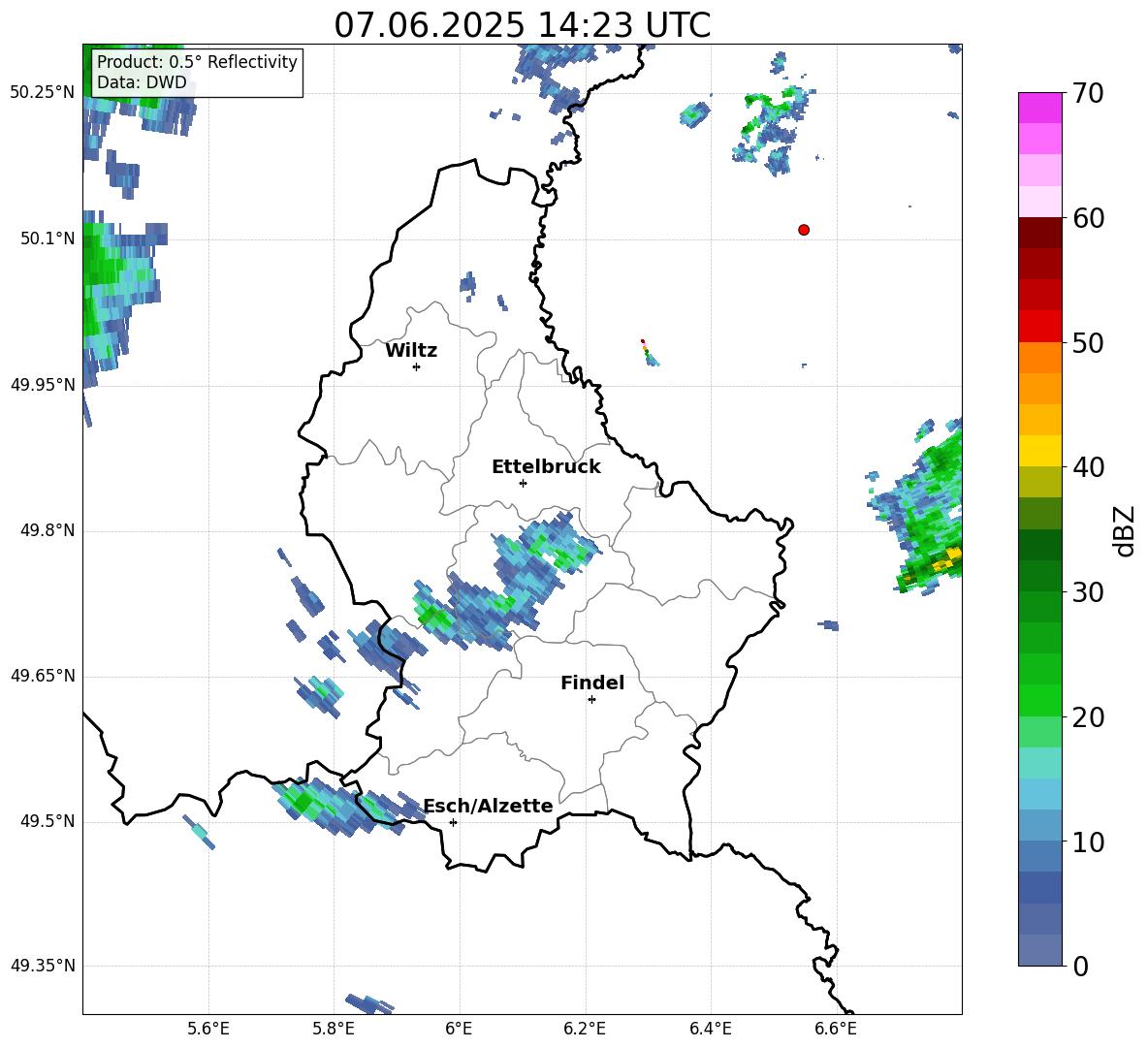
Task: Click the 50.1°N latitude label
Action: (48, 238)
